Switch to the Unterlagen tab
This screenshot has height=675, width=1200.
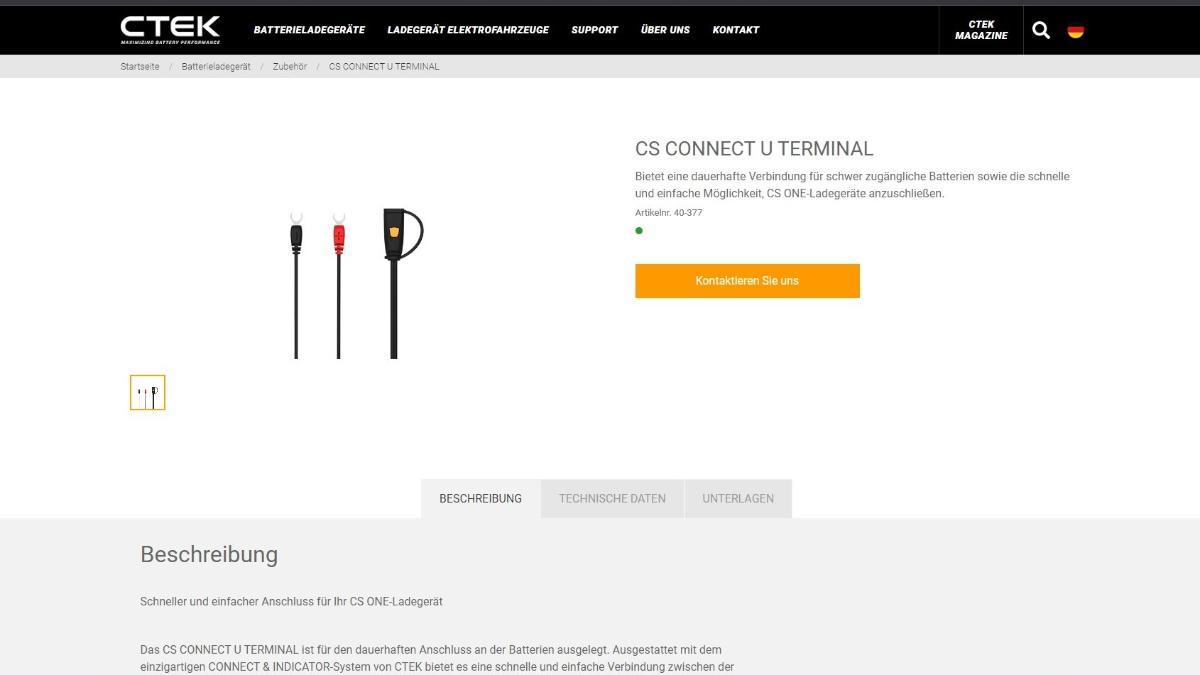(x=738, y=499)
